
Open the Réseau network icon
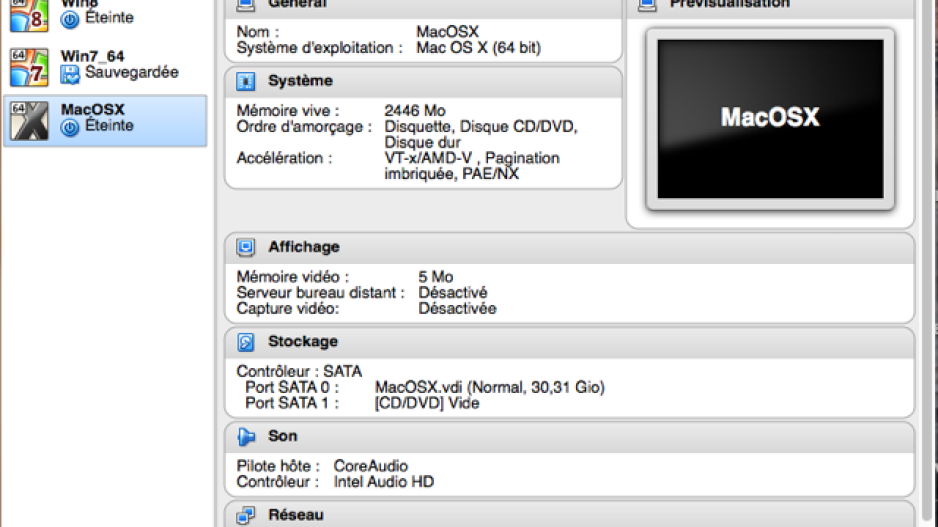(x=245, y=515)
